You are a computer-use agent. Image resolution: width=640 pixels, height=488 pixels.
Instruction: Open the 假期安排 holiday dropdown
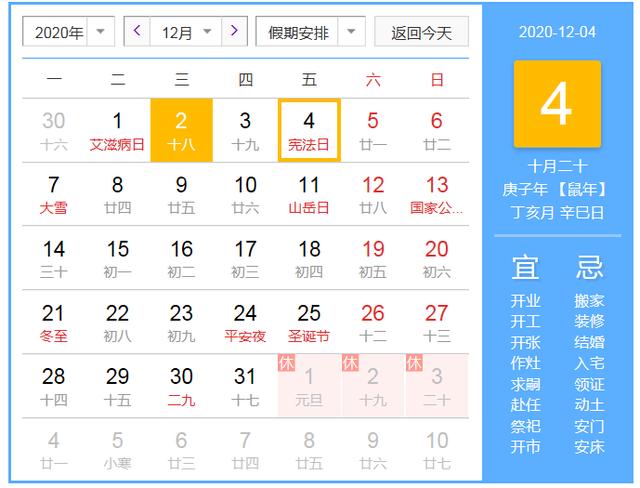(309, 32)
